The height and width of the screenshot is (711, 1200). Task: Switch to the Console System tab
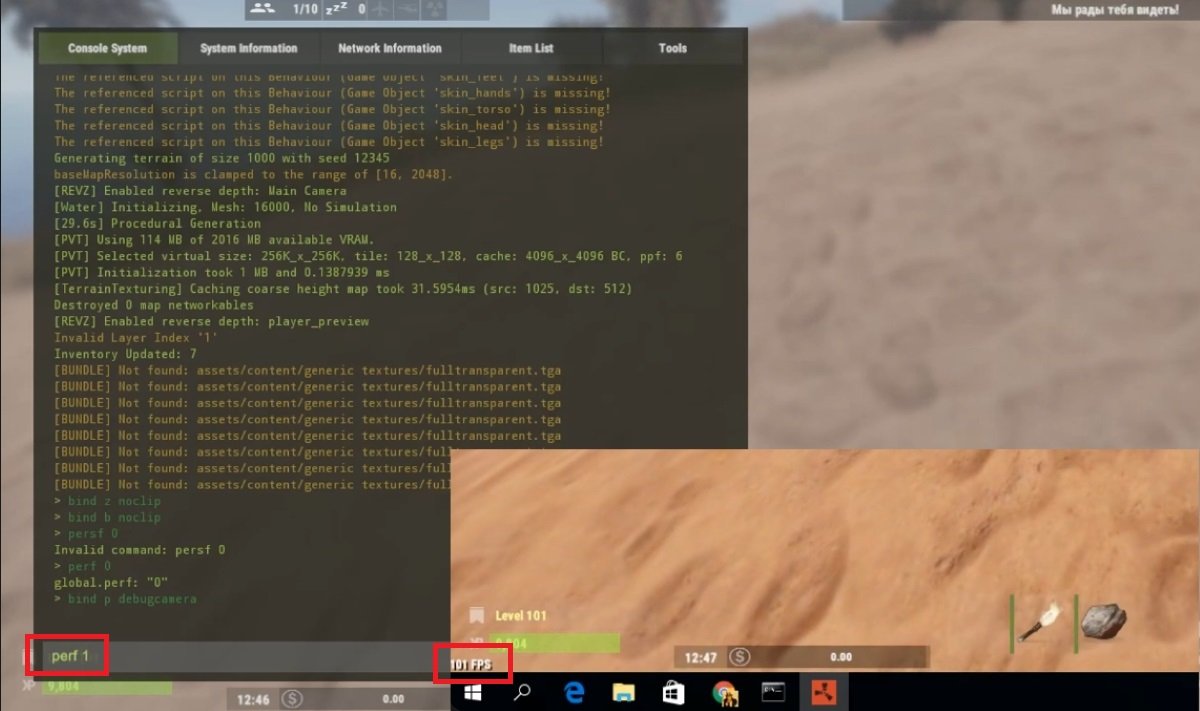tap(107, 48)
